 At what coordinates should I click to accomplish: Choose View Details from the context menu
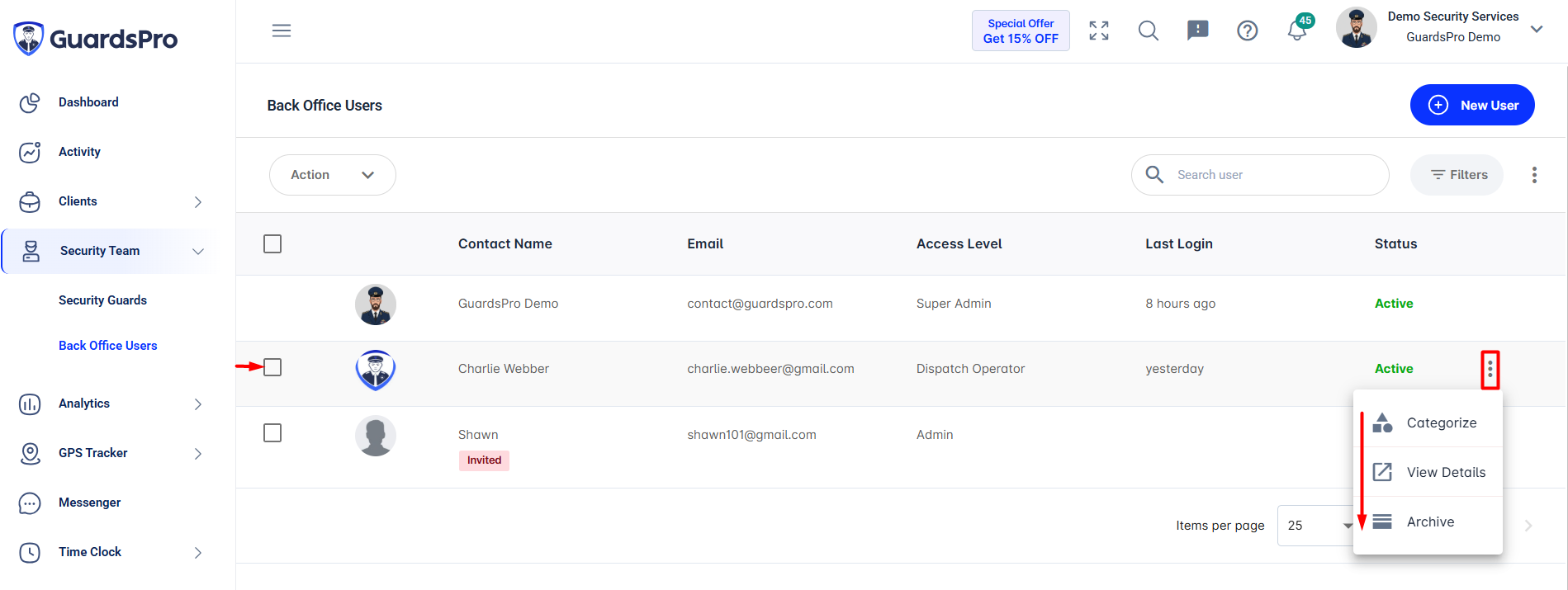coord(1428,472)
